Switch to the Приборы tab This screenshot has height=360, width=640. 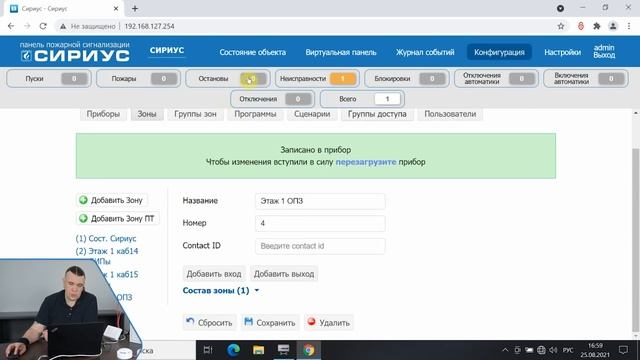103,114
